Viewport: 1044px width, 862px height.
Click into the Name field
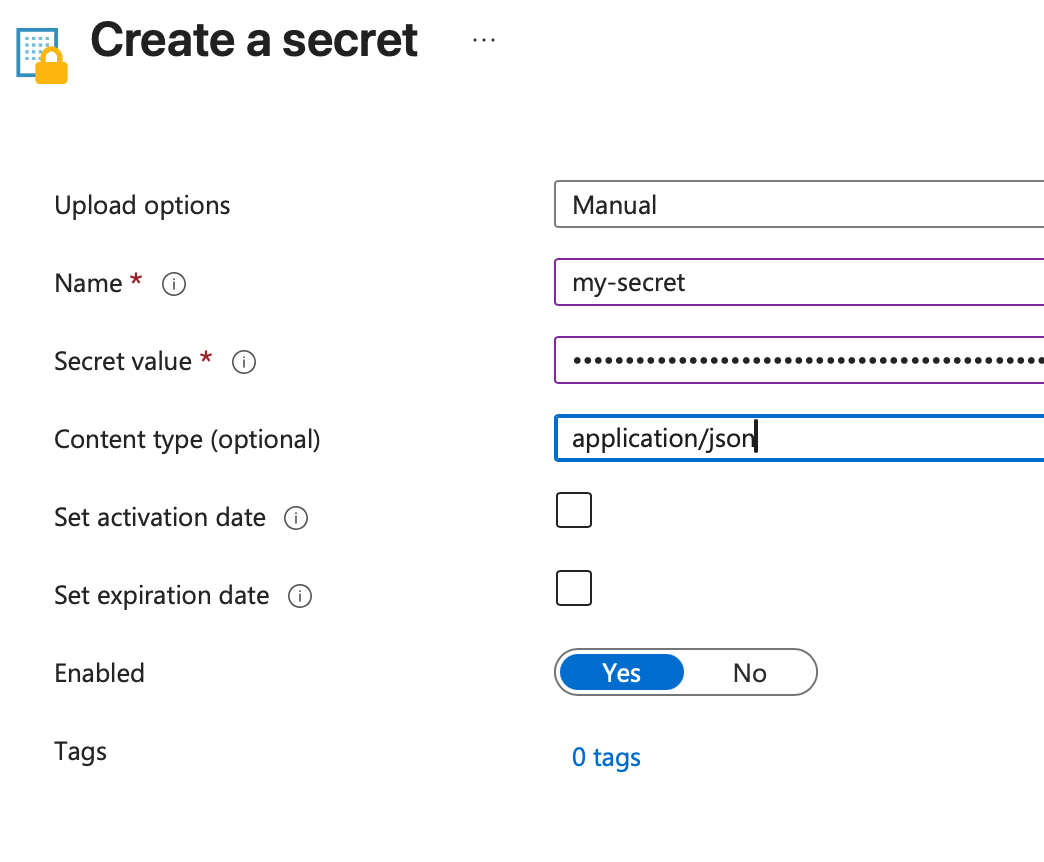(x=798, y=282)
